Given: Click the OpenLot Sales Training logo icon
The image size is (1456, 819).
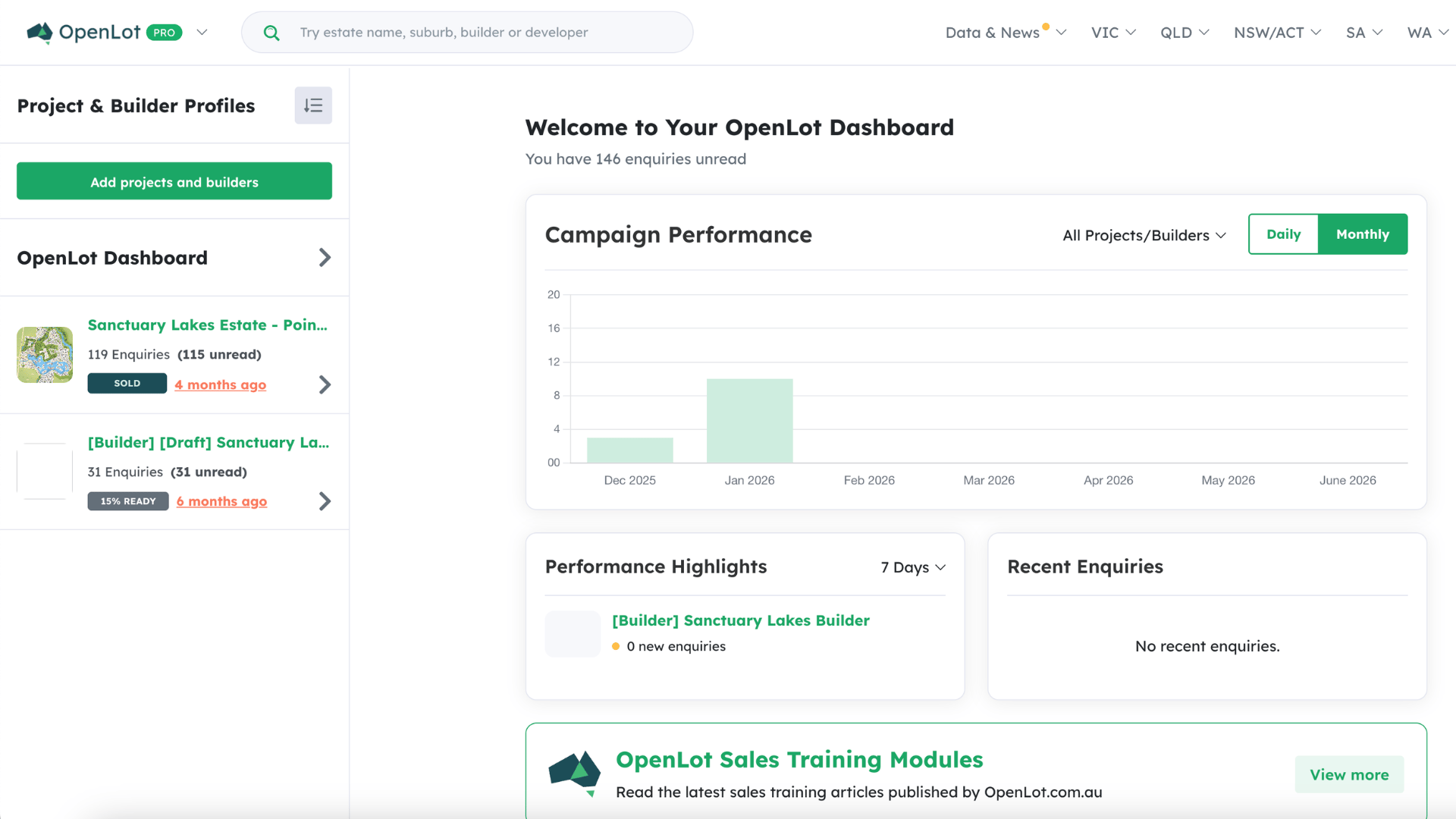Looking at the screenshot, I should click(x=575, y=773).
